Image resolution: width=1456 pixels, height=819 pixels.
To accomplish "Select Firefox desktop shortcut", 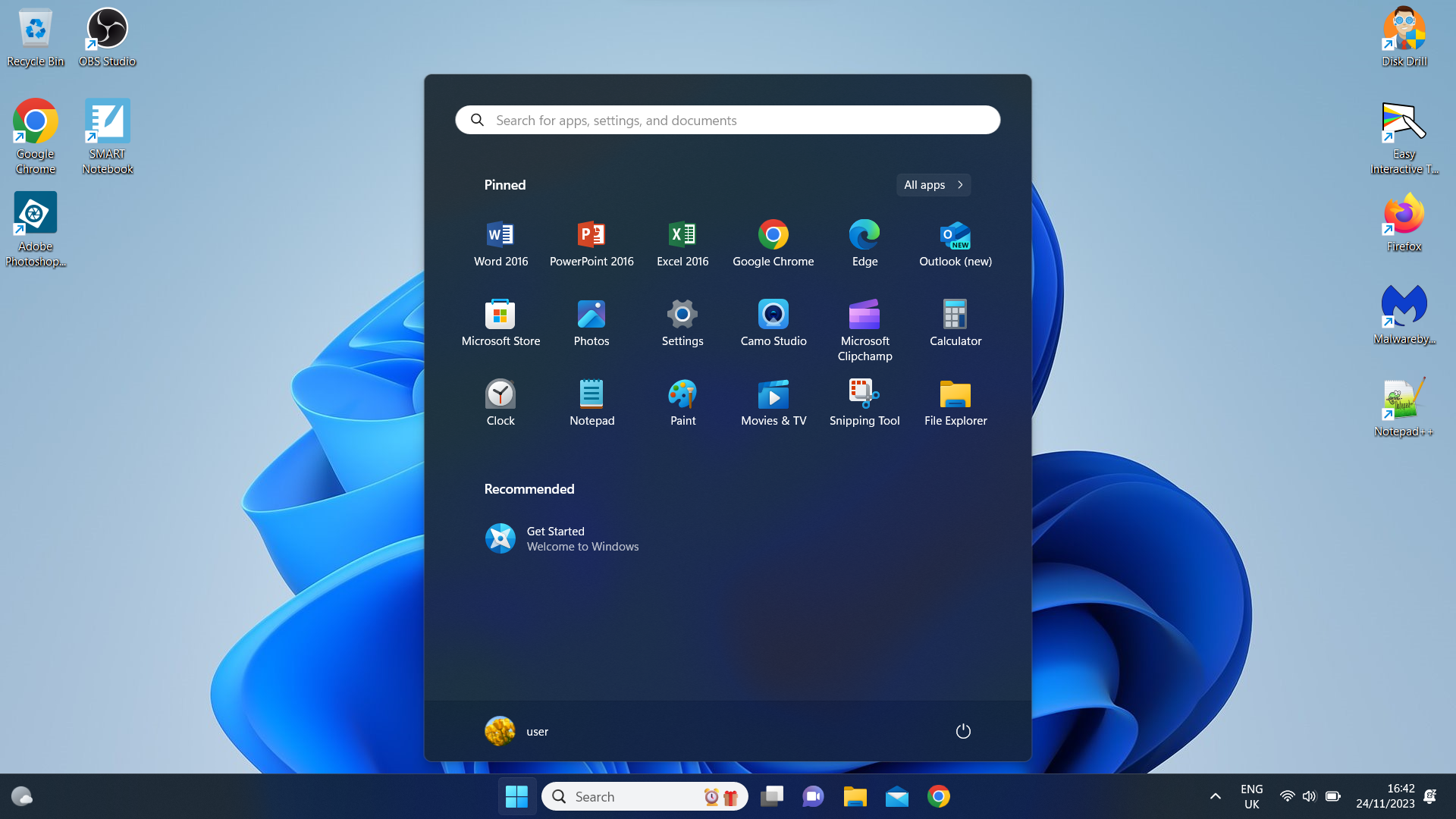I will point(1404,222).
